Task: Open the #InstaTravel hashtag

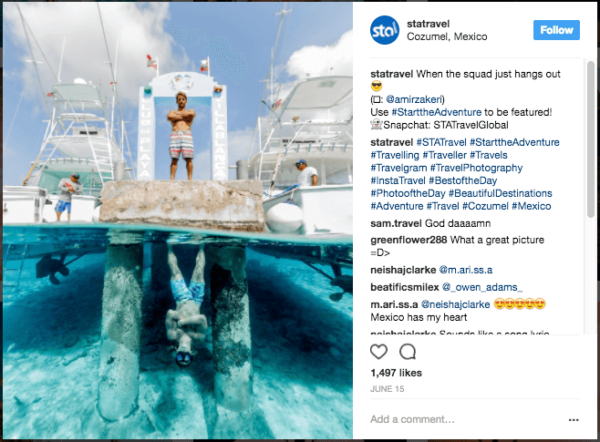Action: coord(402,180)
